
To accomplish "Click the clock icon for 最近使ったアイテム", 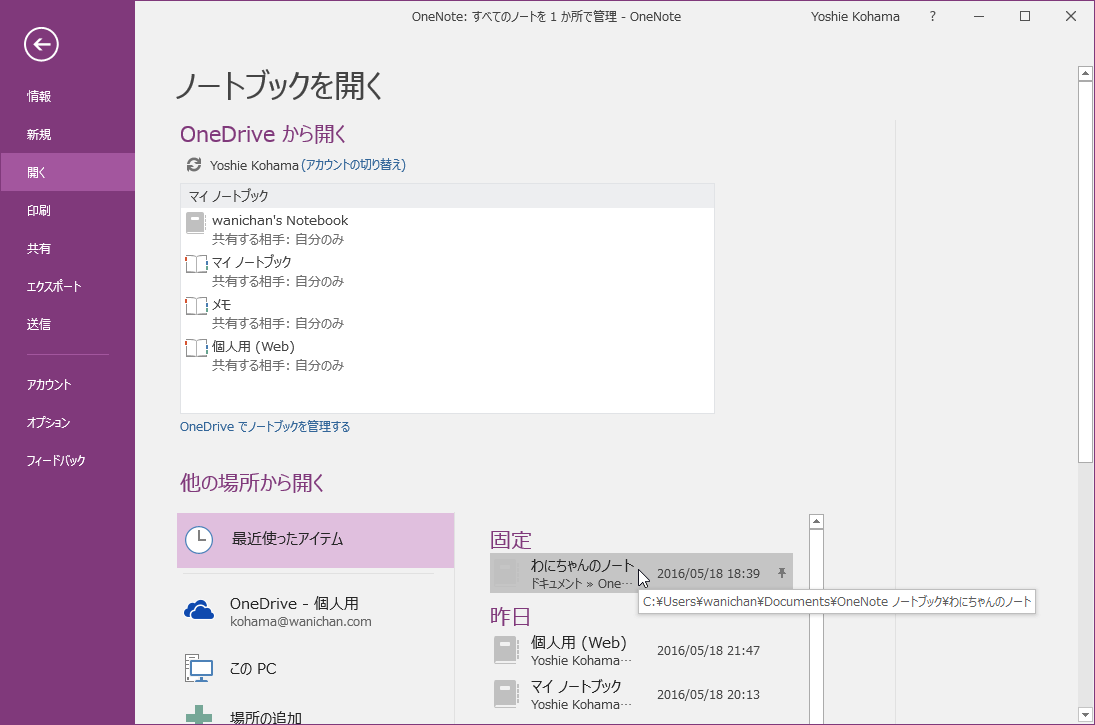I will pos(199,540).
